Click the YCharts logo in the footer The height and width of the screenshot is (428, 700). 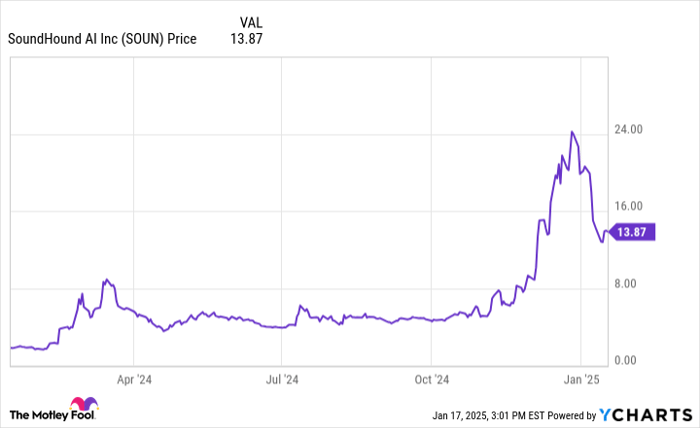coord(645,414)
